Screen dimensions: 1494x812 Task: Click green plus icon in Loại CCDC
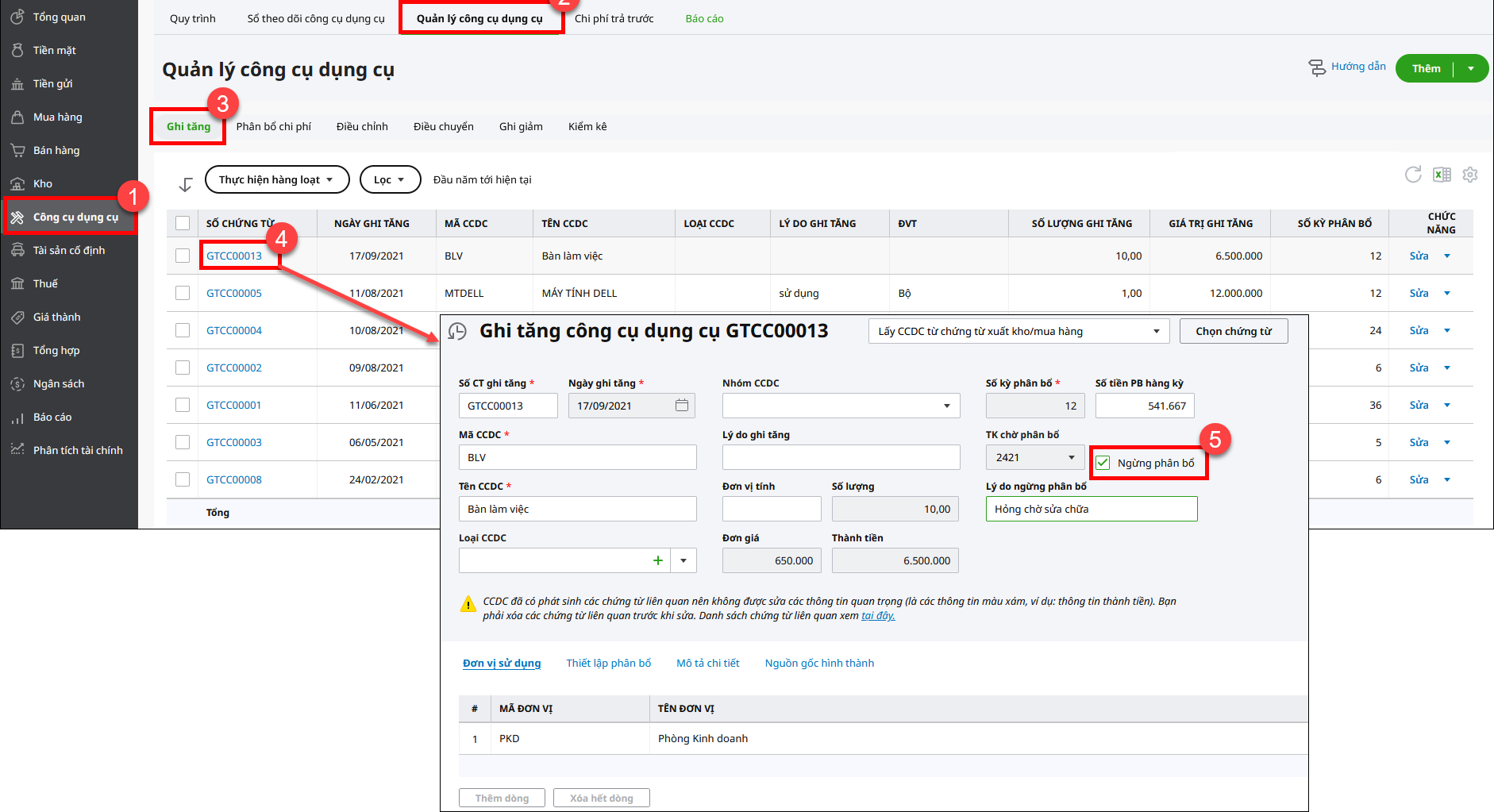pos(657,560)
